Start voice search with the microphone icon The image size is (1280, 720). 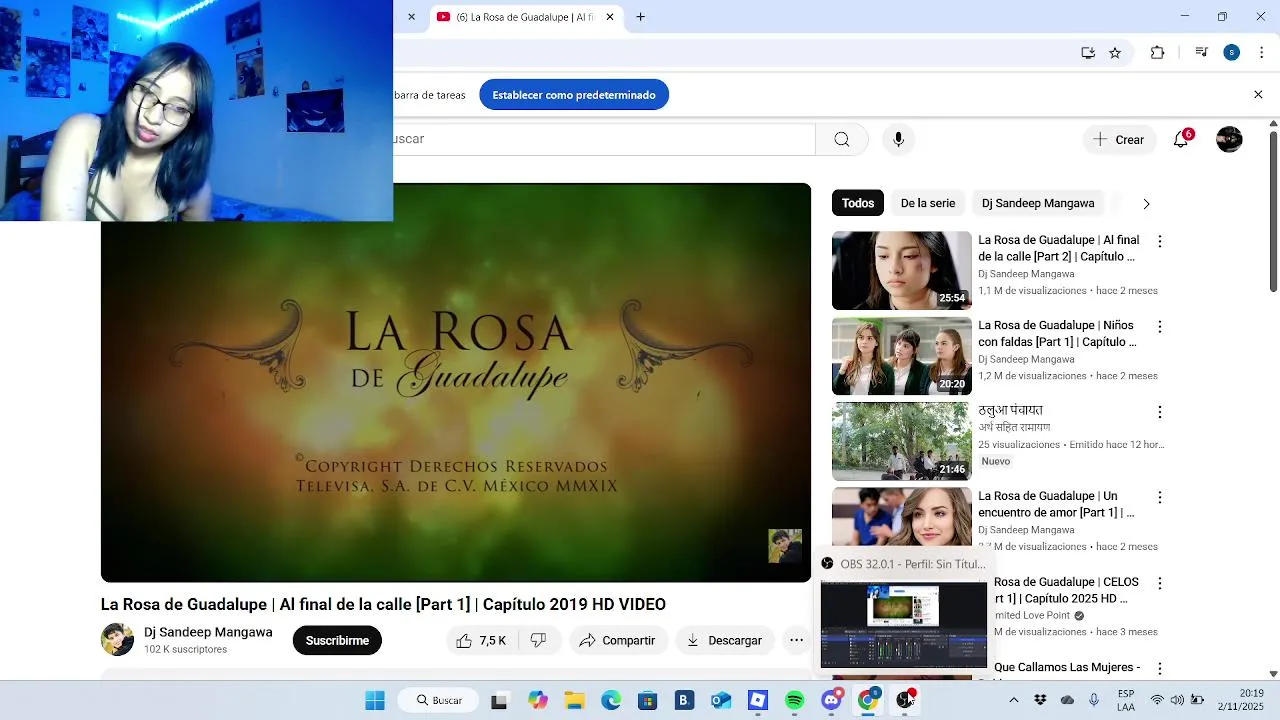[x=898, y=139]
